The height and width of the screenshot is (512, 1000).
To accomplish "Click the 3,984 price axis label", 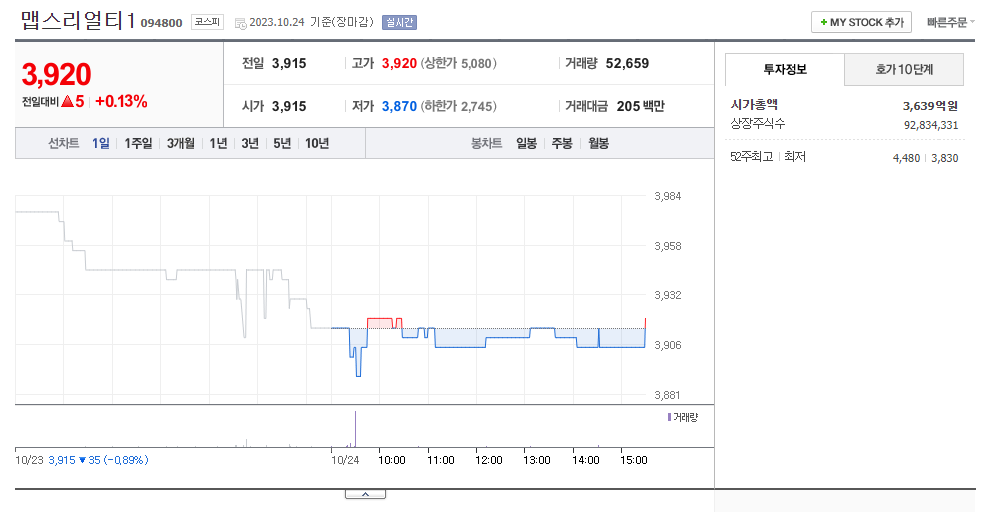I will click(668, 196).
